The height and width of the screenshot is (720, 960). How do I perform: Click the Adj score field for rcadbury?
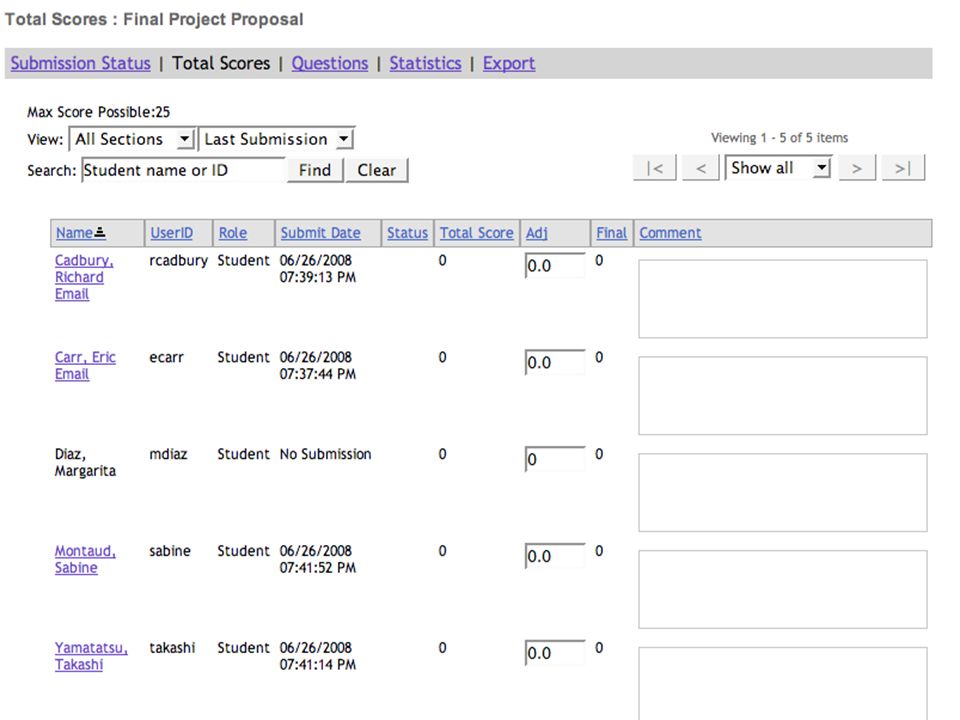555,266
